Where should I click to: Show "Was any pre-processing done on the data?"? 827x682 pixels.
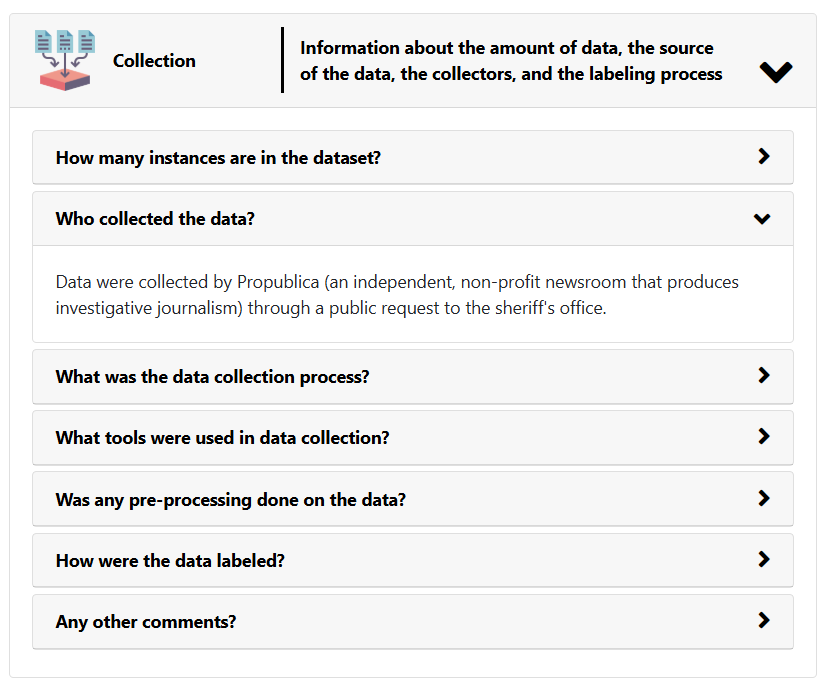point(230,500)
